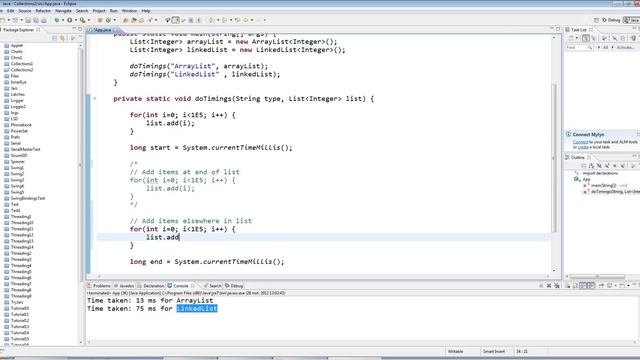Select doTimings method in Outline
The height and width of the screenshot is (360, 640).
pos(611,192)
